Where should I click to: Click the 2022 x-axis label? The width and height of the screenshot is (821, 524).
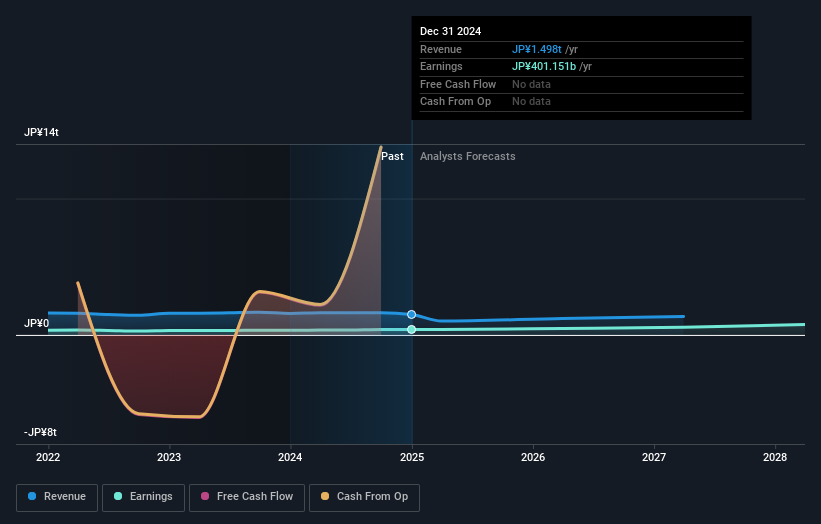tap(48, 458)
